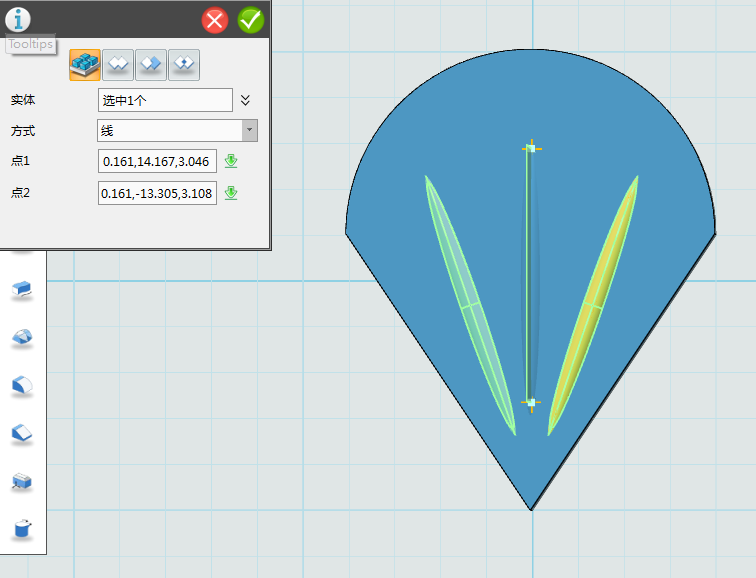Click the 实体 selection field
Screen dimensions: 756x578
click(x=165, y=100)
